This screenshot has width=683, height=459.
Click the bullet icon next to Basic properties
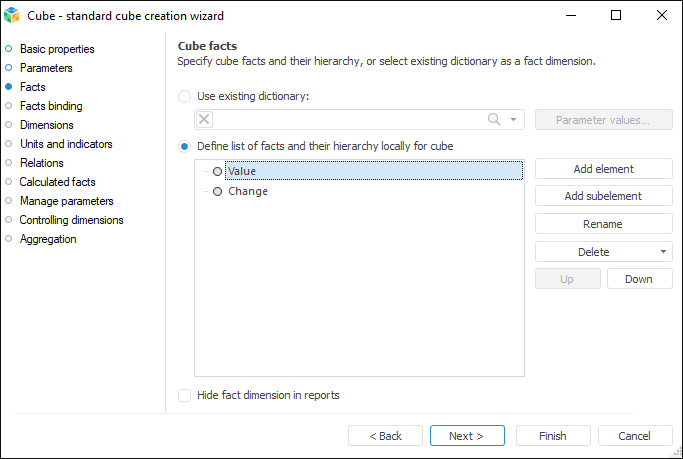click(9, 49)
